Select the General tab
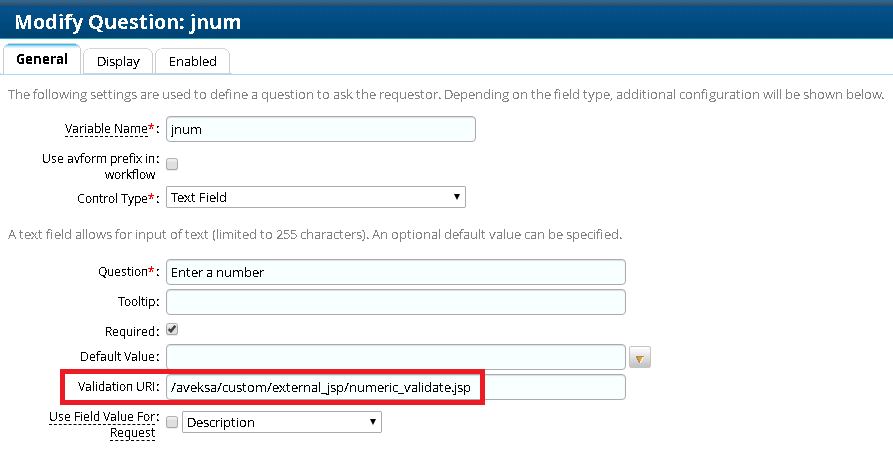The width and height of the screenshot is (893, 462). coord(42,59)
